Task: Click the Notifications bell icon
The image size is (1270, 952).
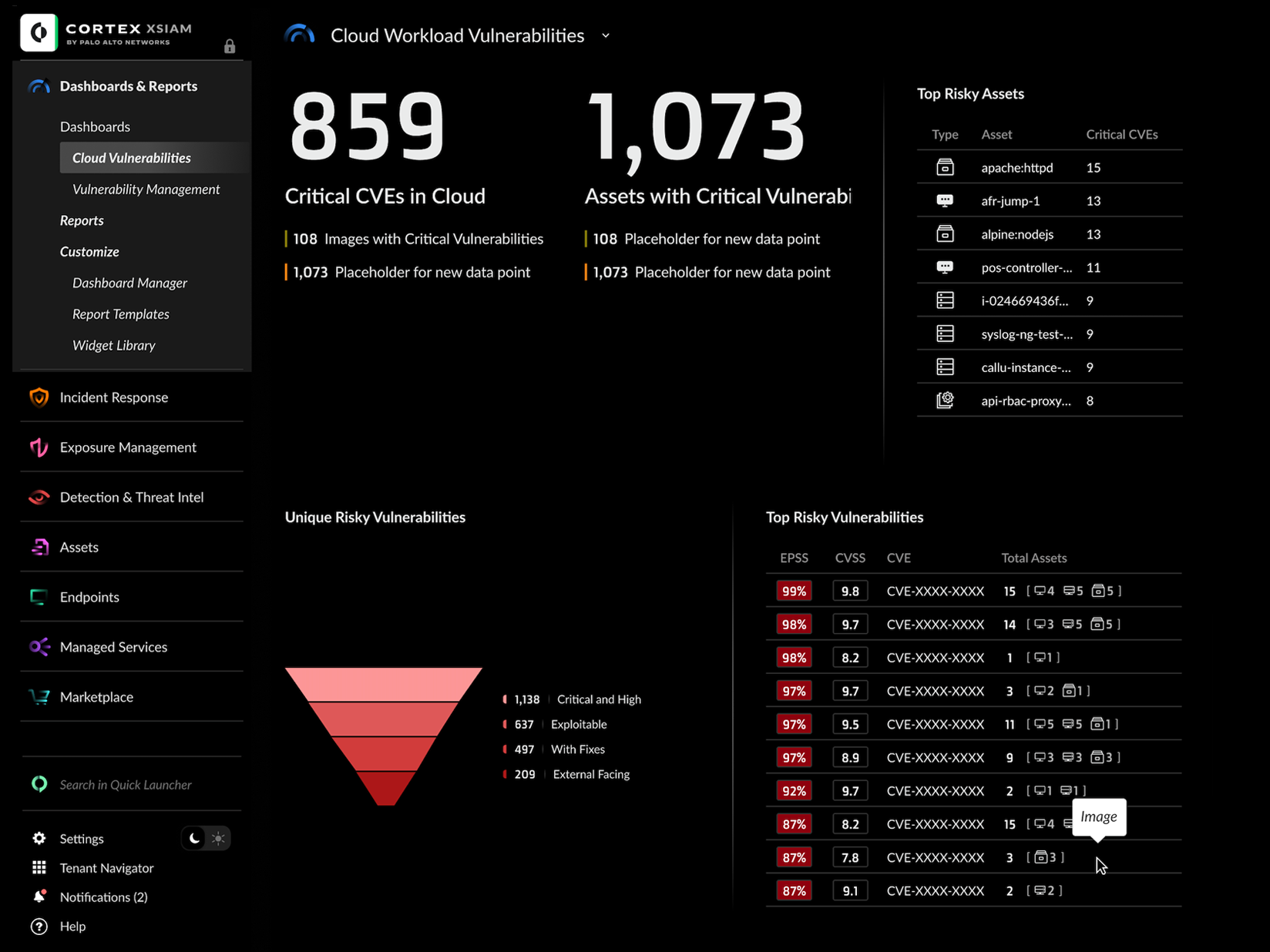Action: click(39, 897)
